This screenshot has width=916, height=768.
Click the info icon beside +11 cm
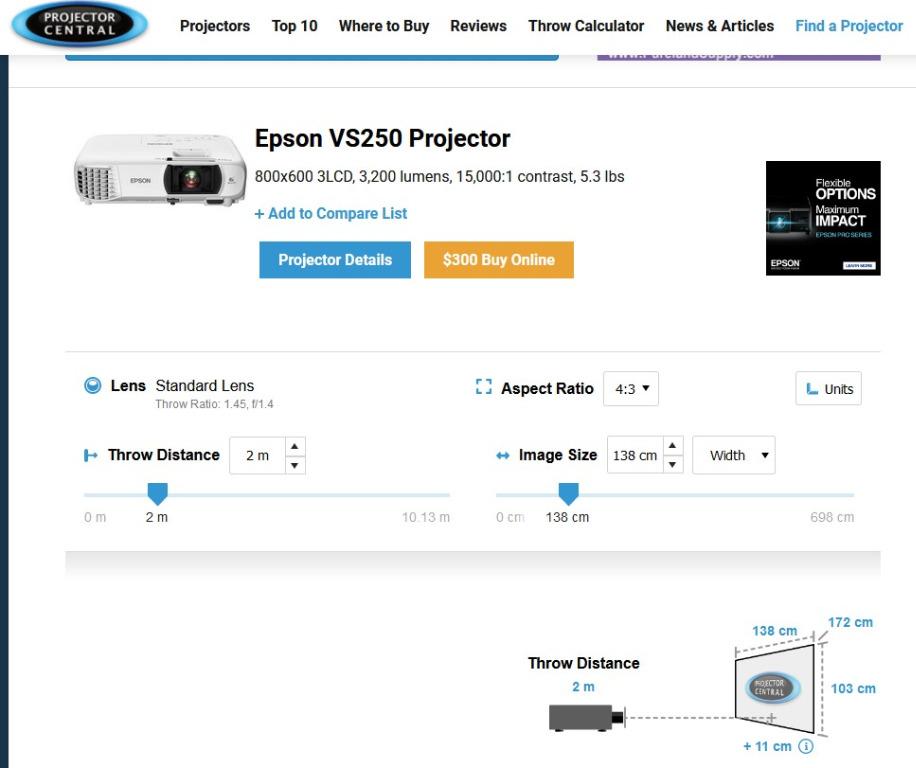[x=806, y=747]
